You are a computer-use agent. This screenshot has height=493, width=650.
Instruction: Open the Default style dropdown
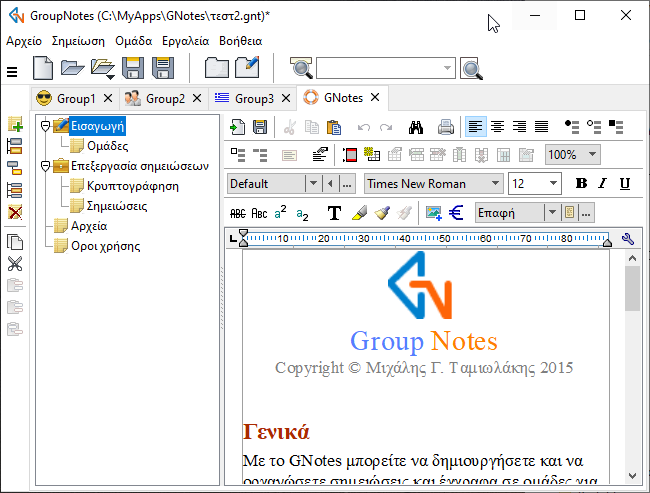(x=313, y=183)
